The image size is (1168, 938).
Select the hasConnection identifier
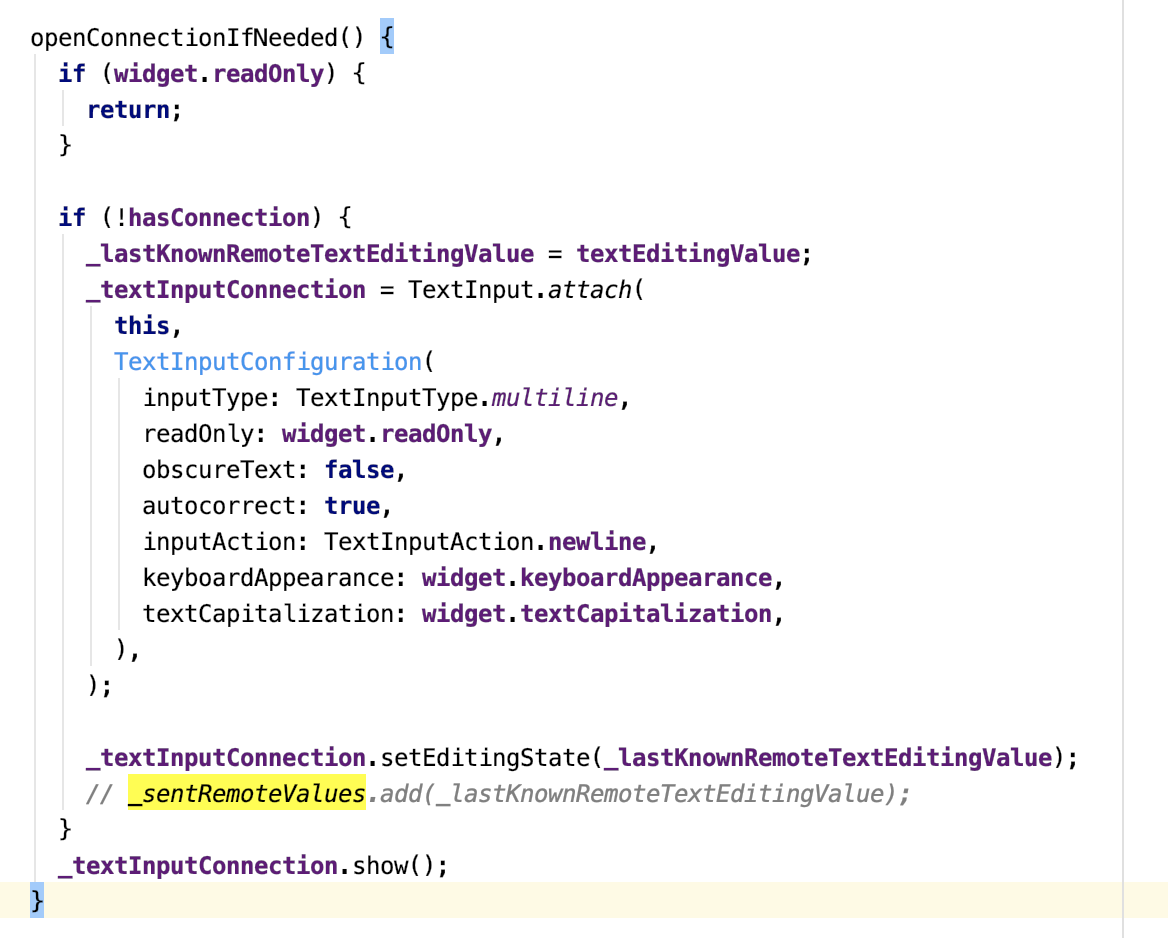(215, 217)
